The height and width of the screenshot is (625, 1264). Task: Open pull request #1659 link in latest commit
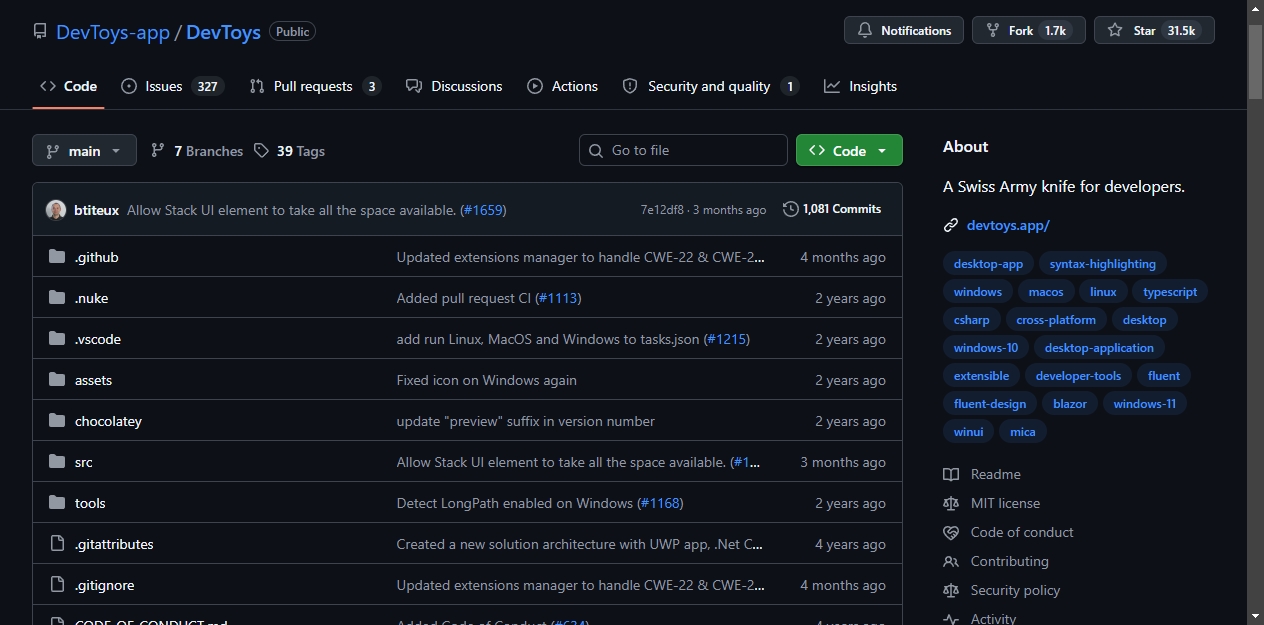483,210
